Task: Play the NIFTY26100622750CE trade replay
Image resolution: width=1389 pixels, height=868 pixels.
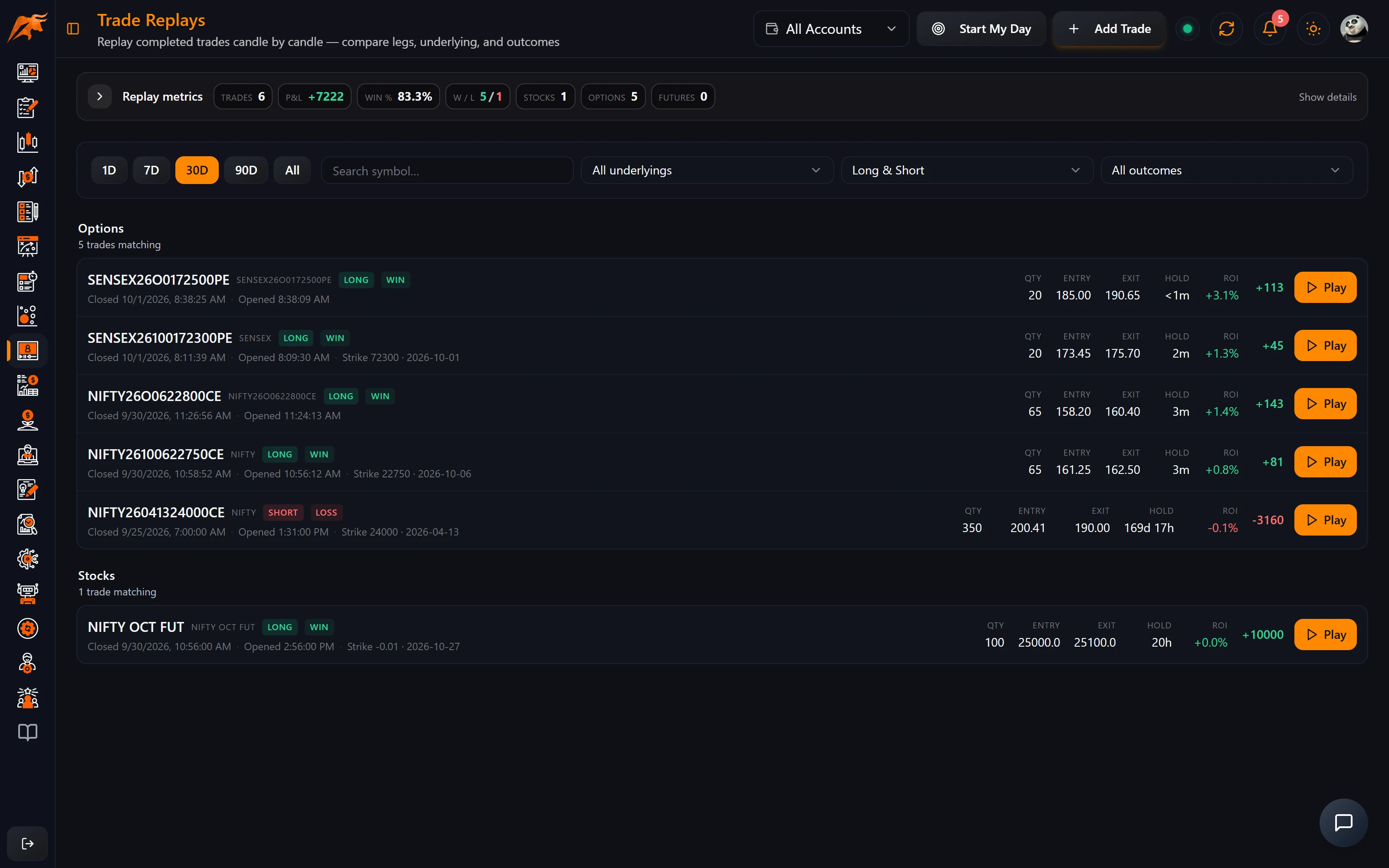Action: click(x=1325, y=461)
